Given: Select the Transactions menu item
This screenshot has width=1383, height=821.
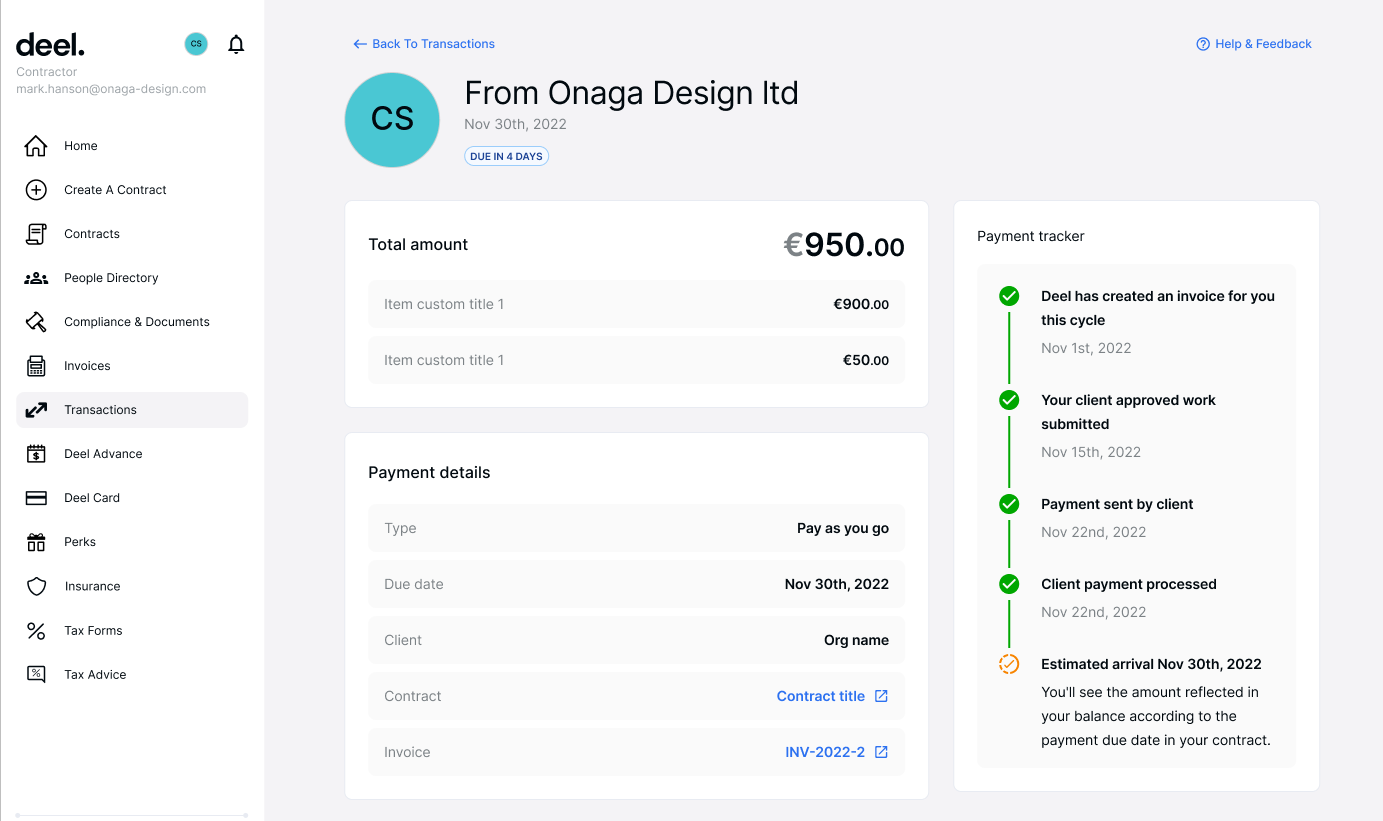Looking at the screenshot, I should coord(132,410).
